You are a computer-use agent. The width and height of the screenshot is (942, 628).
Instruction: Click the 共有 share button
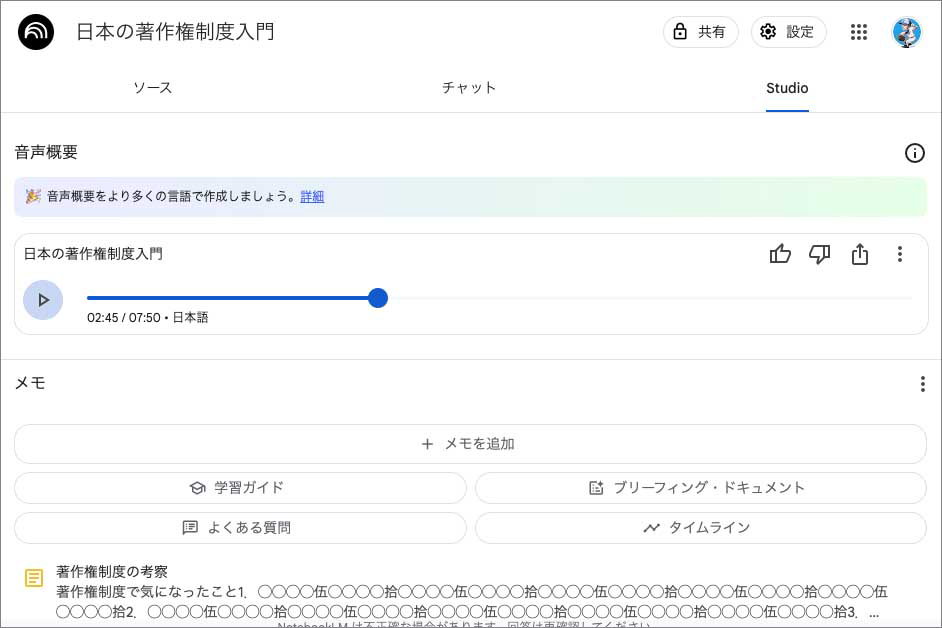(700, 32)
